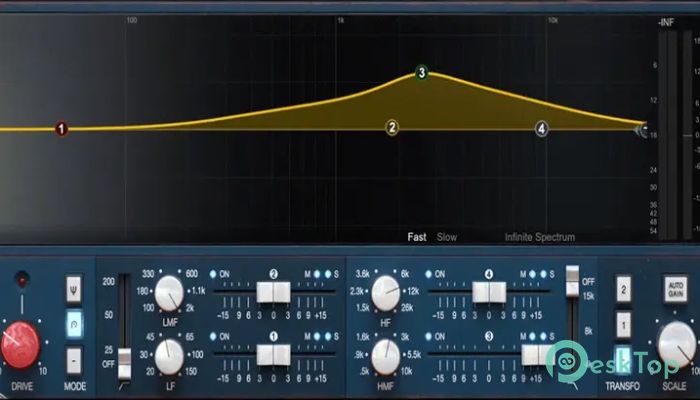The height and width of the screenshot is (400, 700).
Task: Toggle band 1 ON switch
Action: [213, 337]
